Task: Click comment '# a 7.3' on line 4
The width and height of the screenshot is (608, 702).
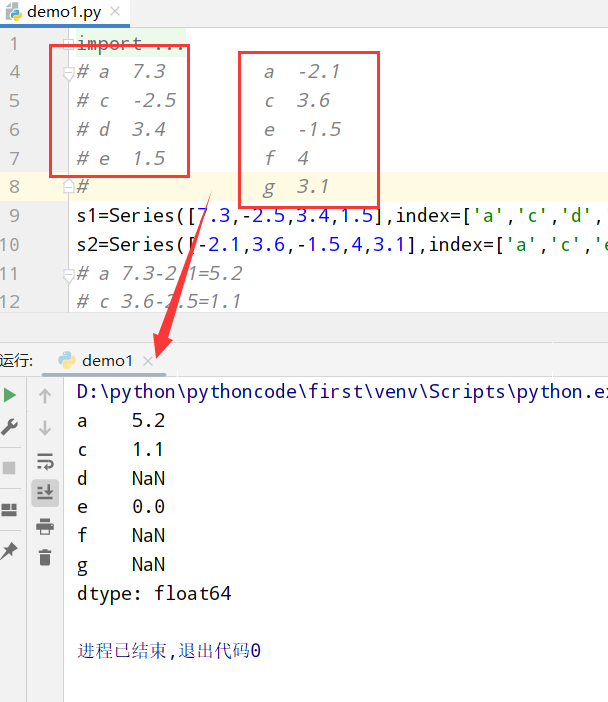Action: click(x=121, y=72)
